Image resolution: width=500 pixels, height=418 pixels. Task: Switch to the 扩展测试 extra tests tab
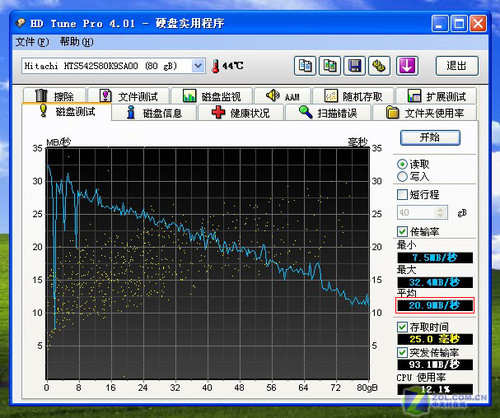436,96
